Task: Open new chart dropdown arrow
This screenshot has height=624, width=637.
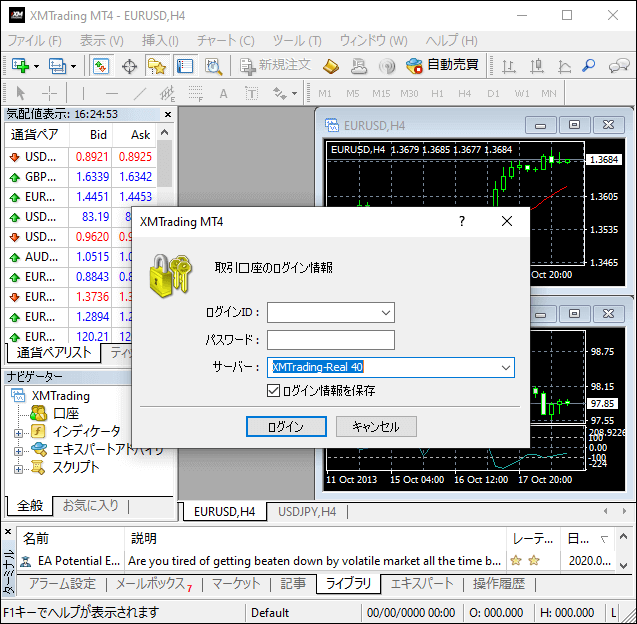Action: coord(36,66)
